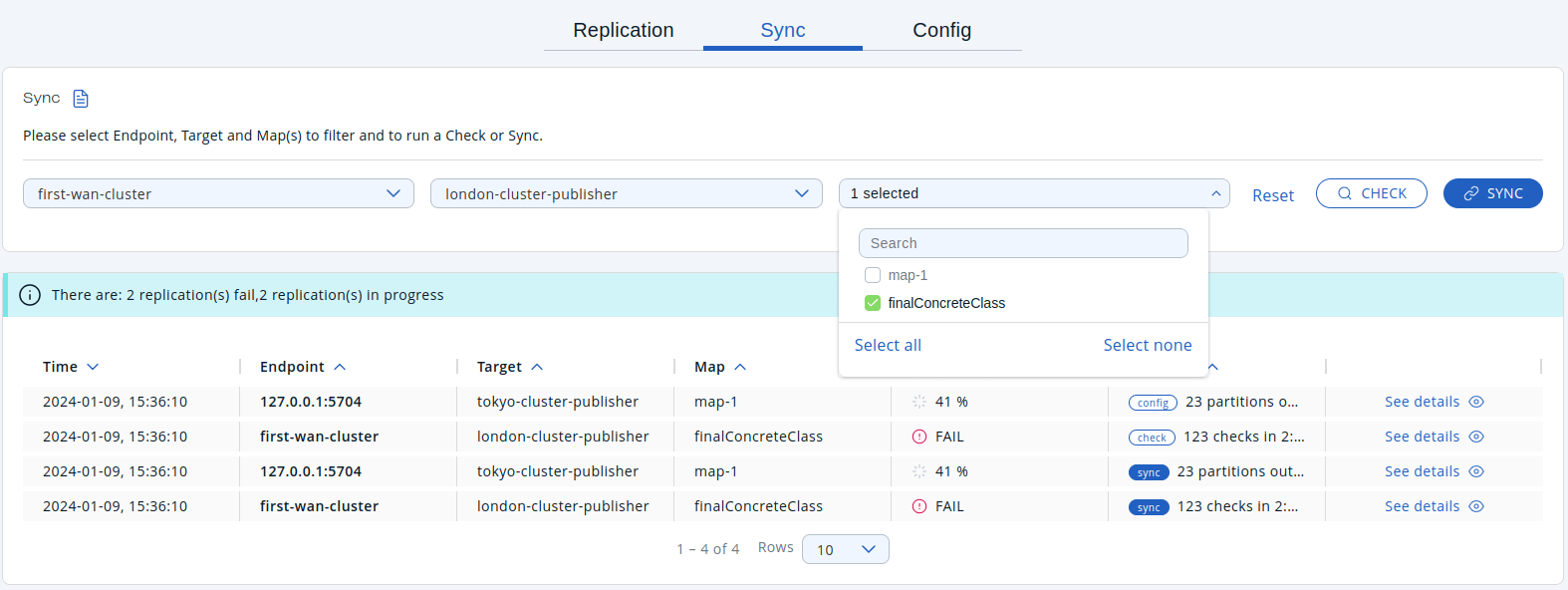Switch to the Config tab

(x=941, y=30)
